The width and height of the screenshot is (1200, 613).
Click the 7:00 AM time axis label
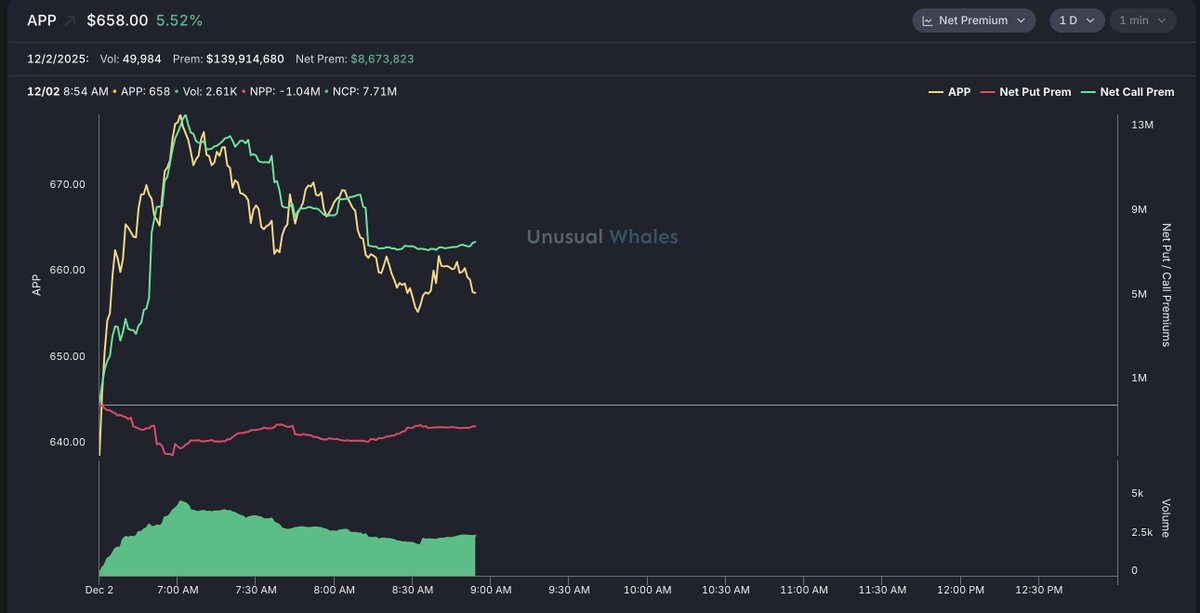177,588
